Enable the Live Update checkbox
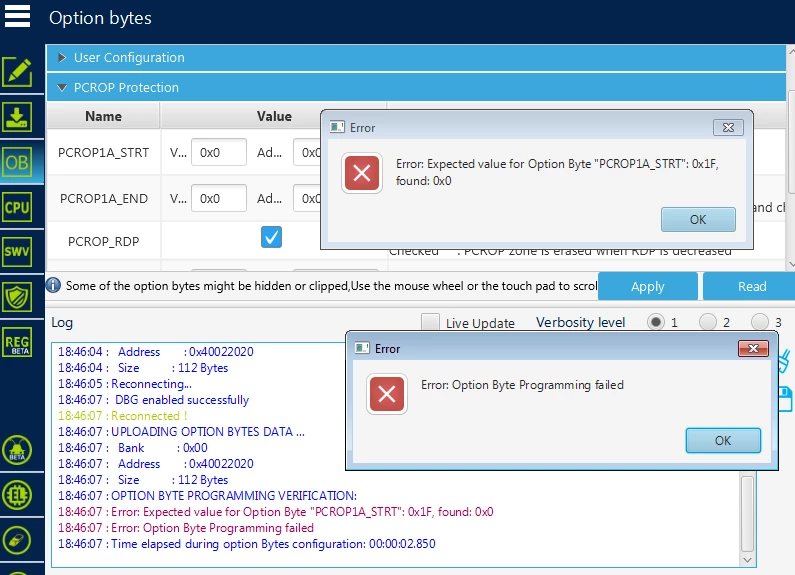This screenshot has width=795, height=575. pyautogui.click(x=430, y=322)
